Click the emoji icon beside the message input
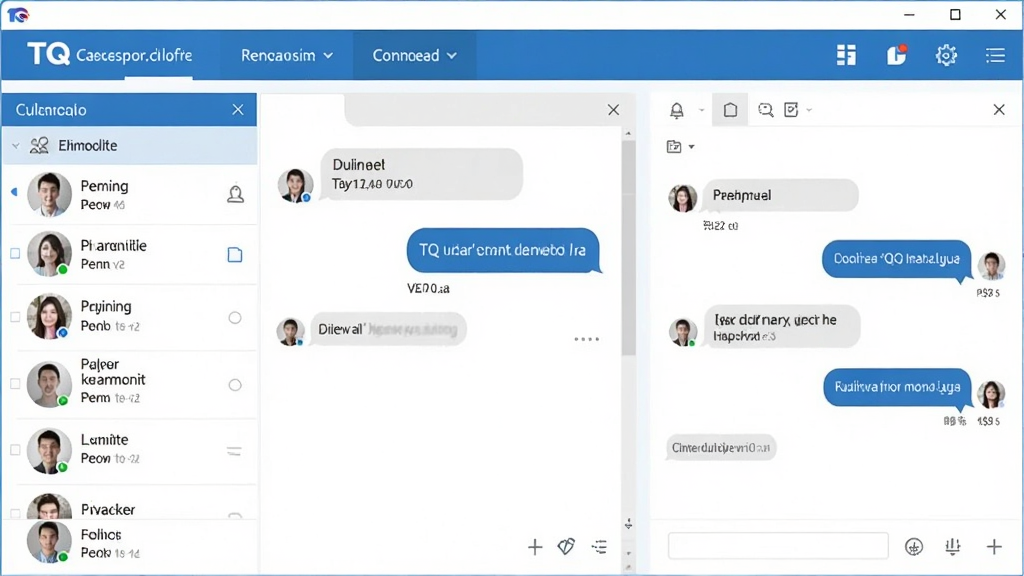Image resolution: width=1024 pixels, height=576 pixels. (914, 547)
